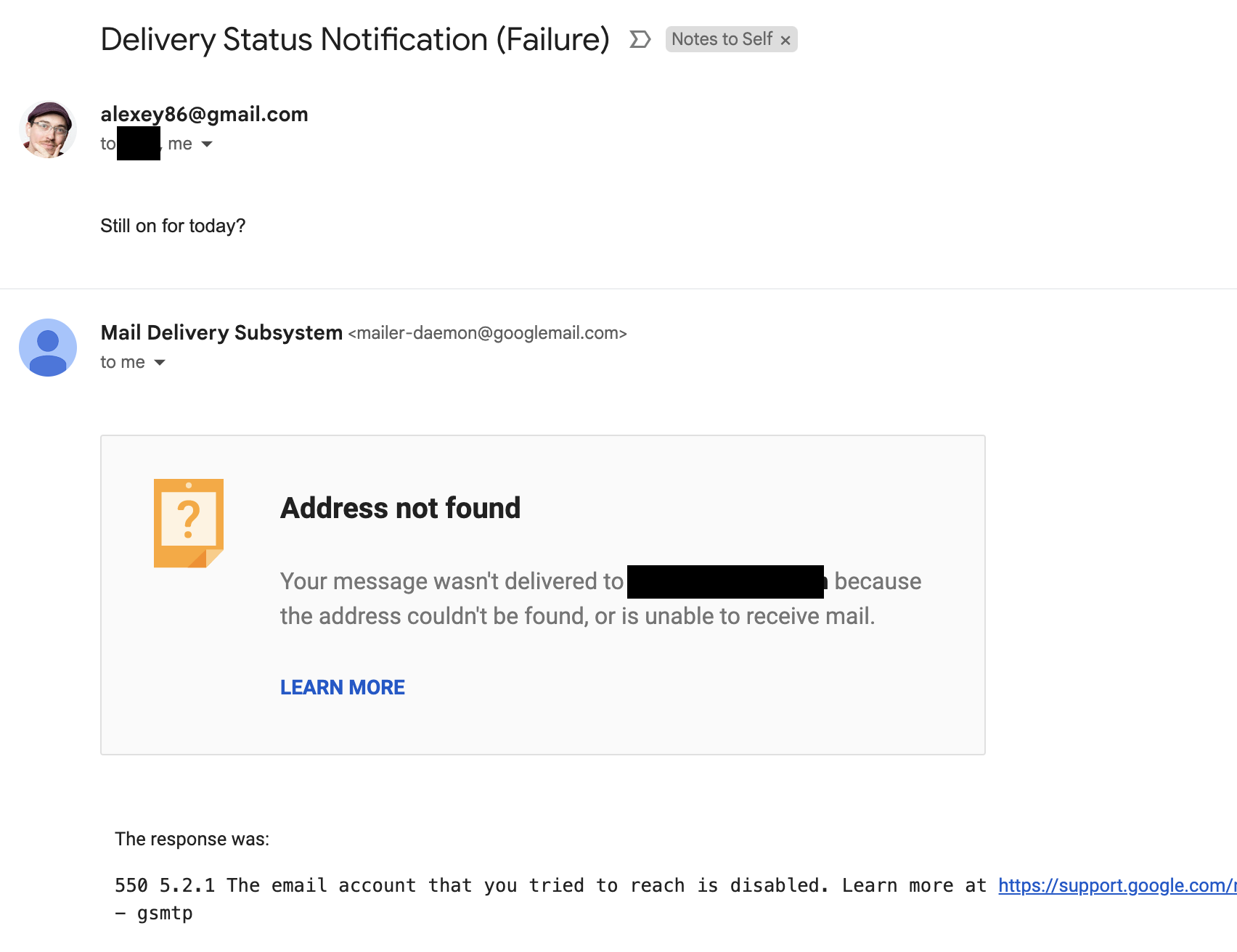Click "The response was:" text
The image size is (1237, 952).
click(x=192, y=839)
